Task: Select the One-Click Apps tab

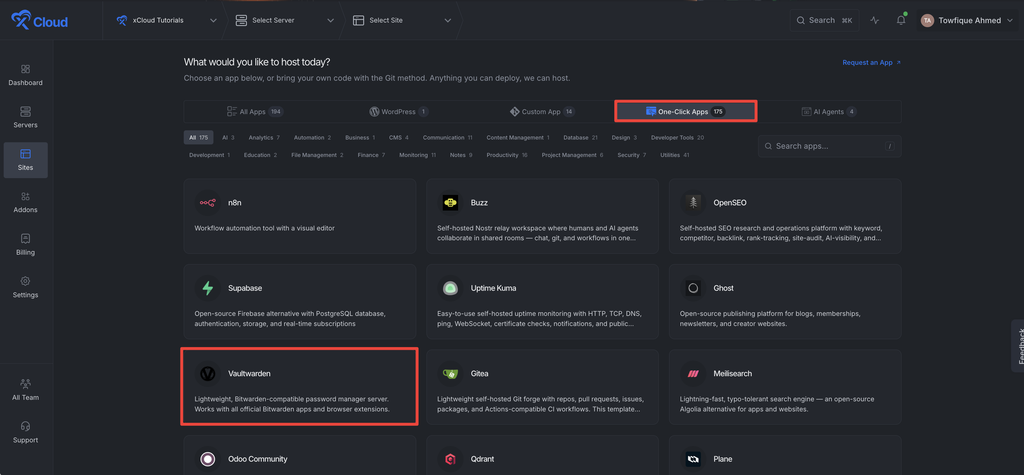Action: [x=686, y=112]
